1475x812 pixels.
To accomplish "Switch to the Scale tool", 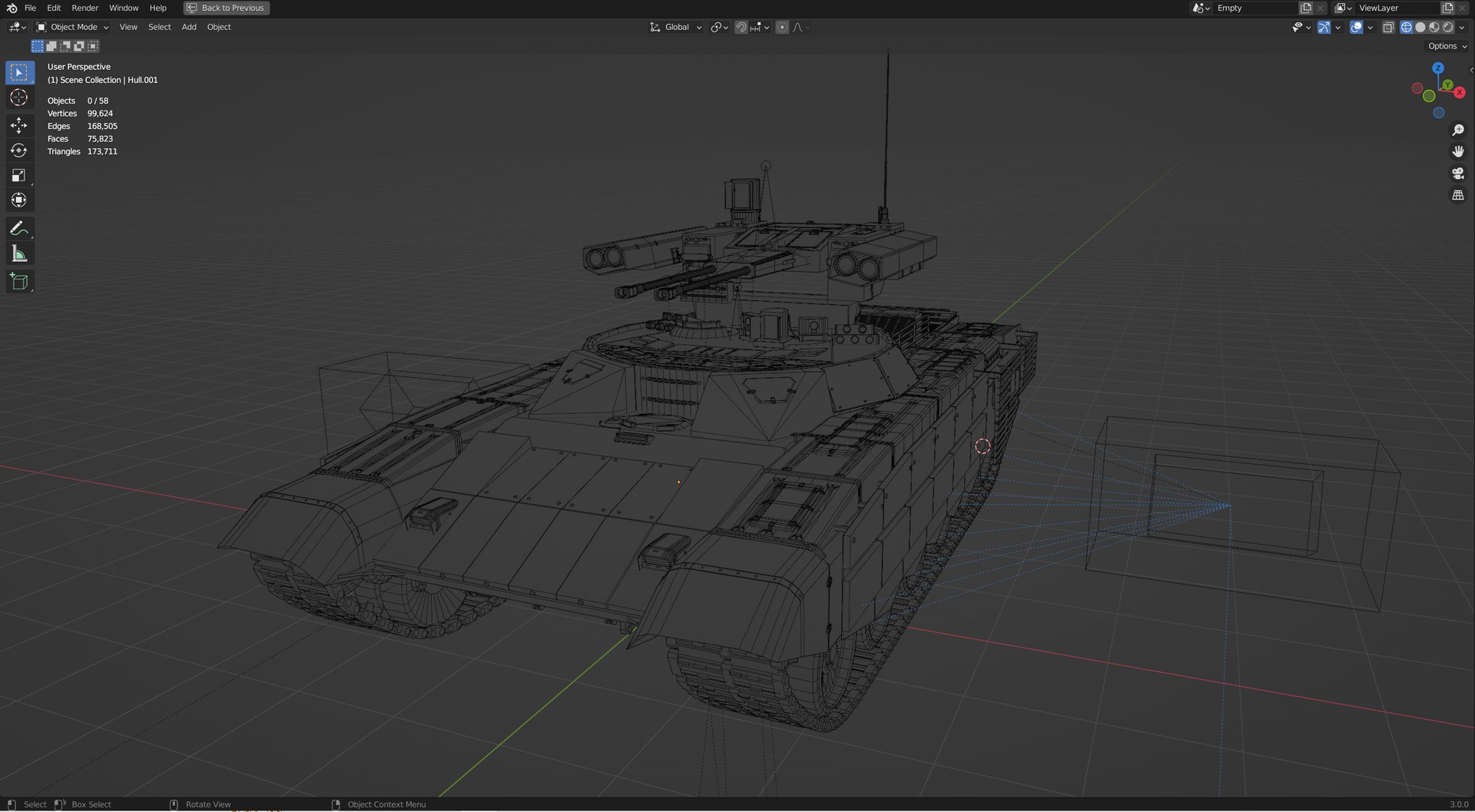I will pyautogui.click(x=19, y=176).
